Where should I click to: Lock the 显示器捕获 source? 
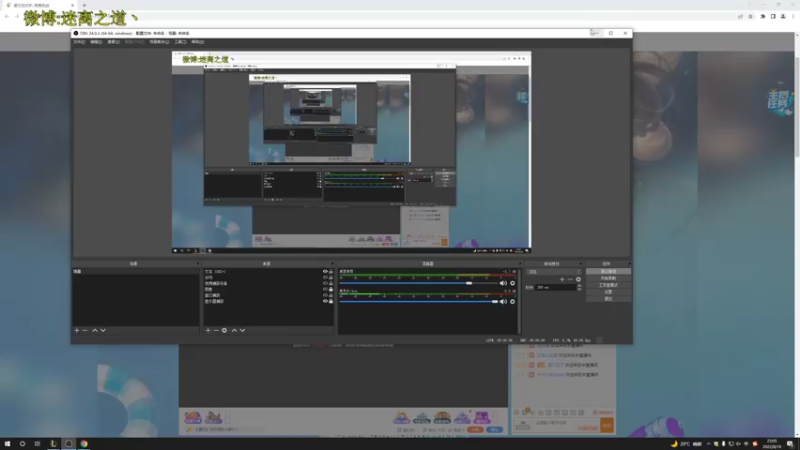click(x=331, y=301)
